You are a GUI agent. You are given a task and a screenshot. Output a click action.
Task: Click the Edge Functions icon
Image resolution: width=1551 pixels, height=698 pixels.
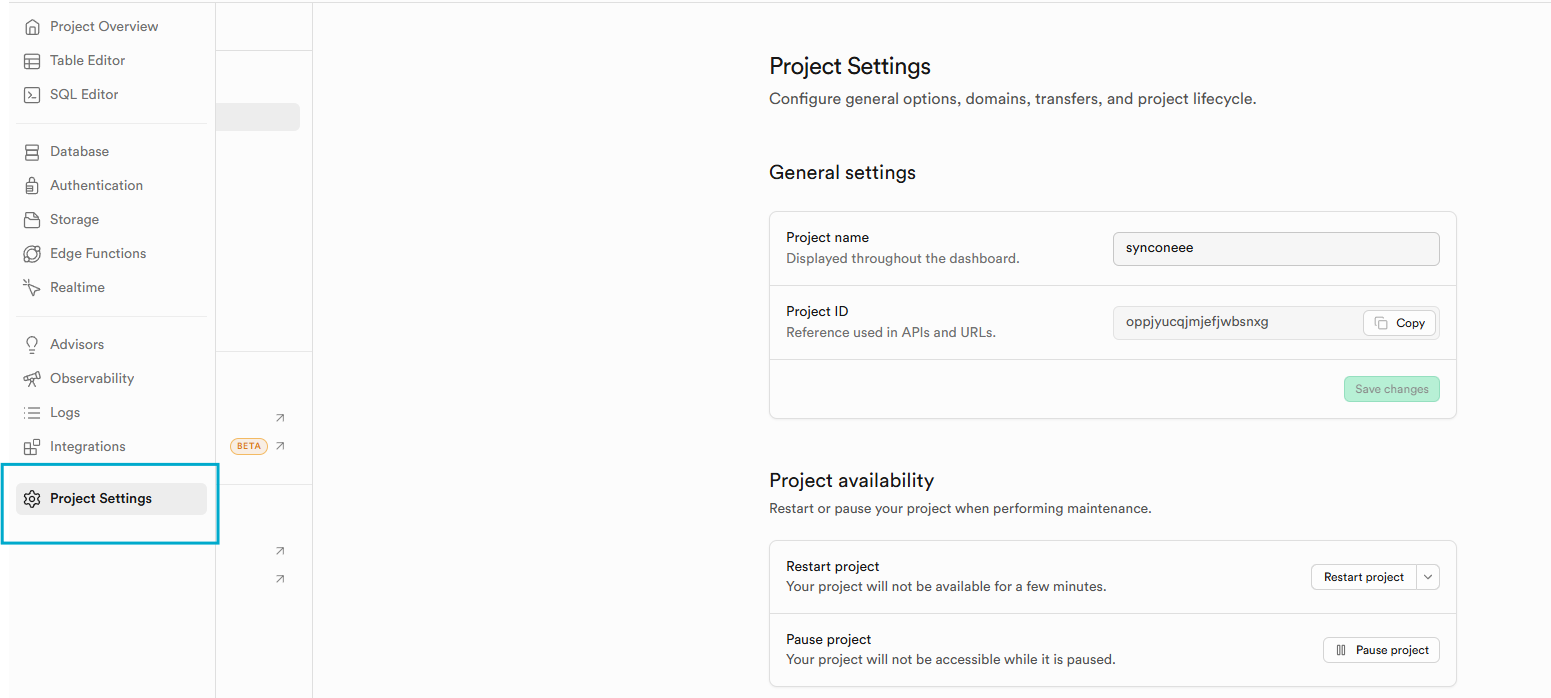[x=33, y=253]
